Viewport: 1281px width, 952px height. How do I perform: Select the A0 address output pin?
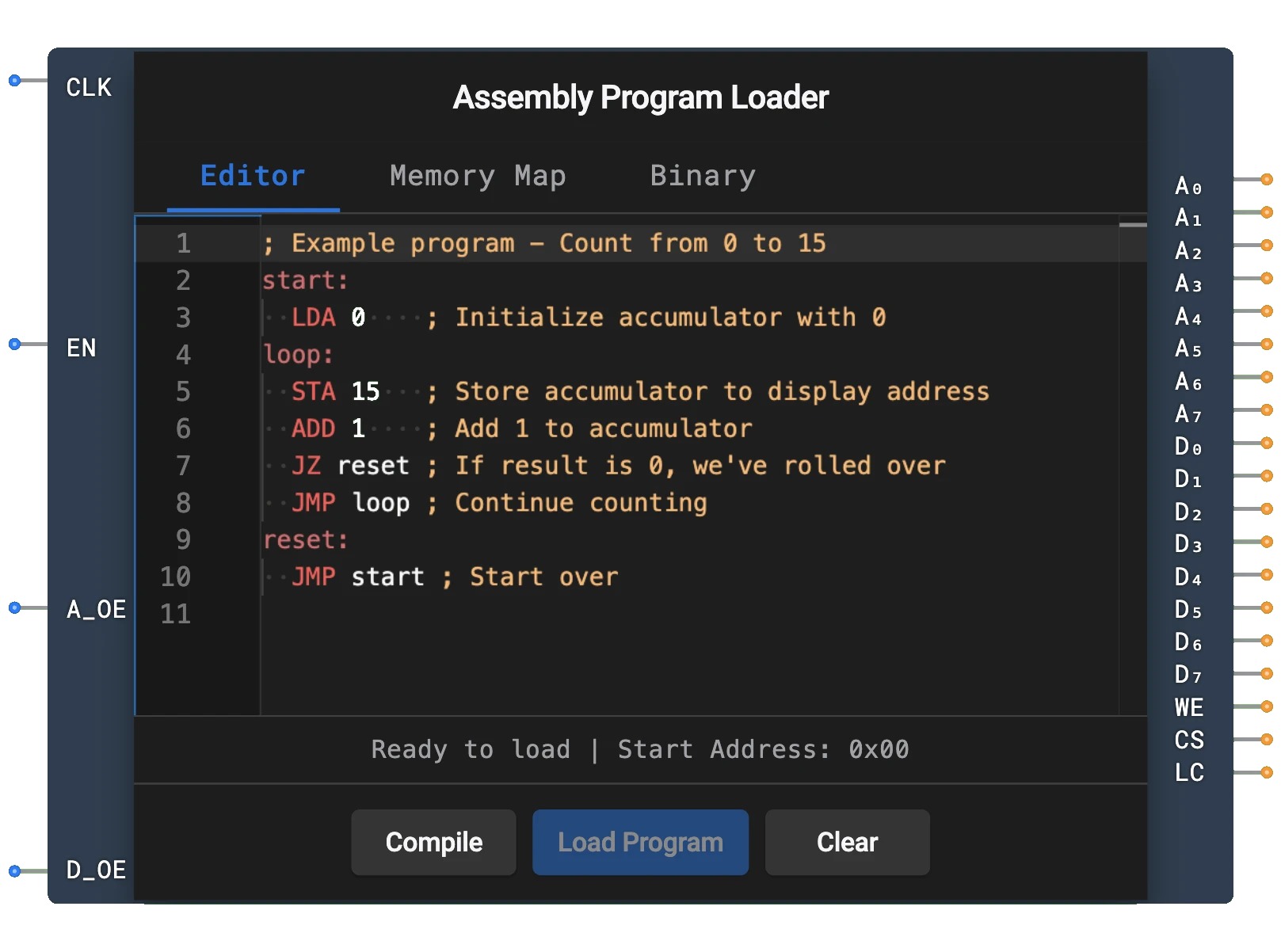(1268, 181)
